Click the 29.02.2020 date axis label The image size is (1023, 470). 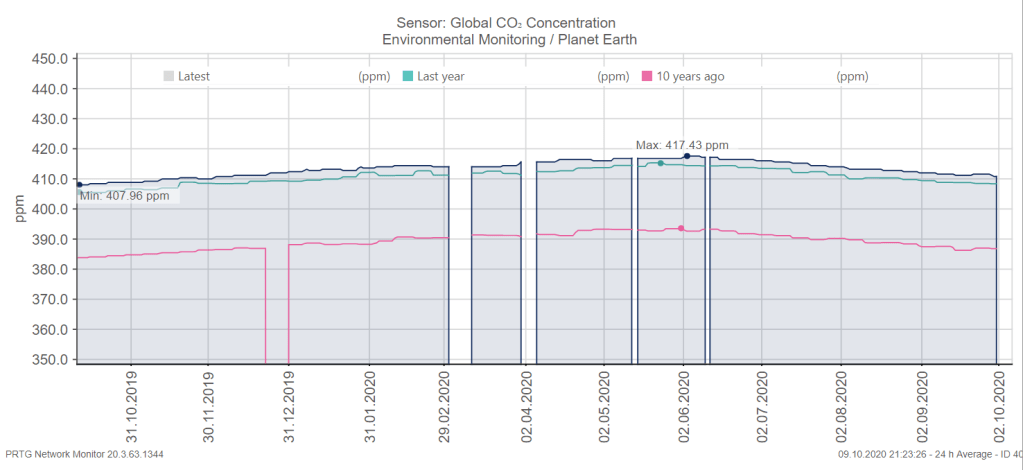coord(446,409)
